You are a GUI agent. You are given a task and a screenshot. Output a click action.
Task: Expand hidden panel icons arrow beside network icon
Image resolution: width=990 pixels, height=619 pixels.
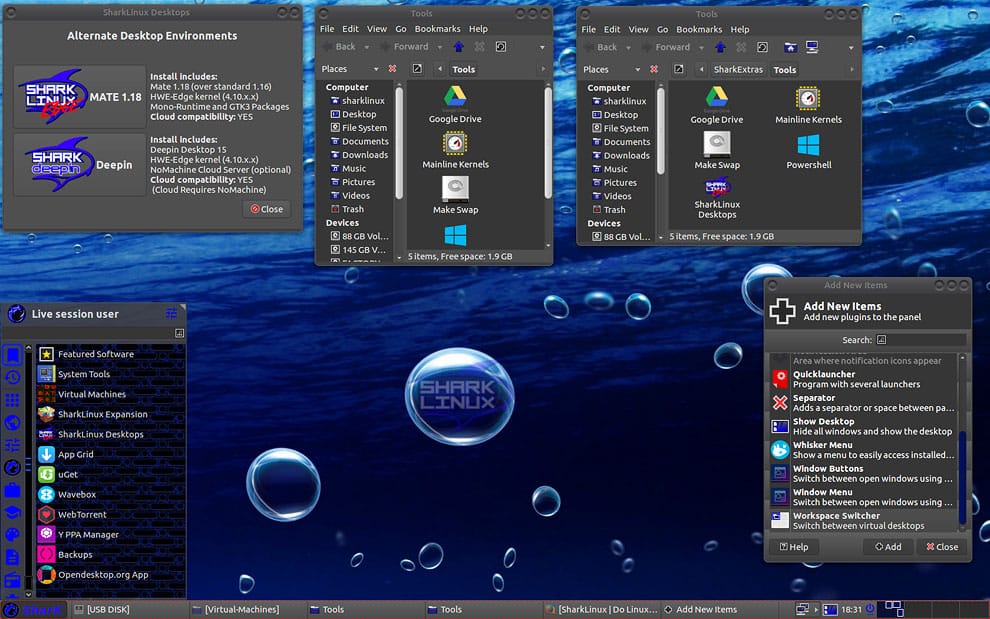click(x=816, y=610)
